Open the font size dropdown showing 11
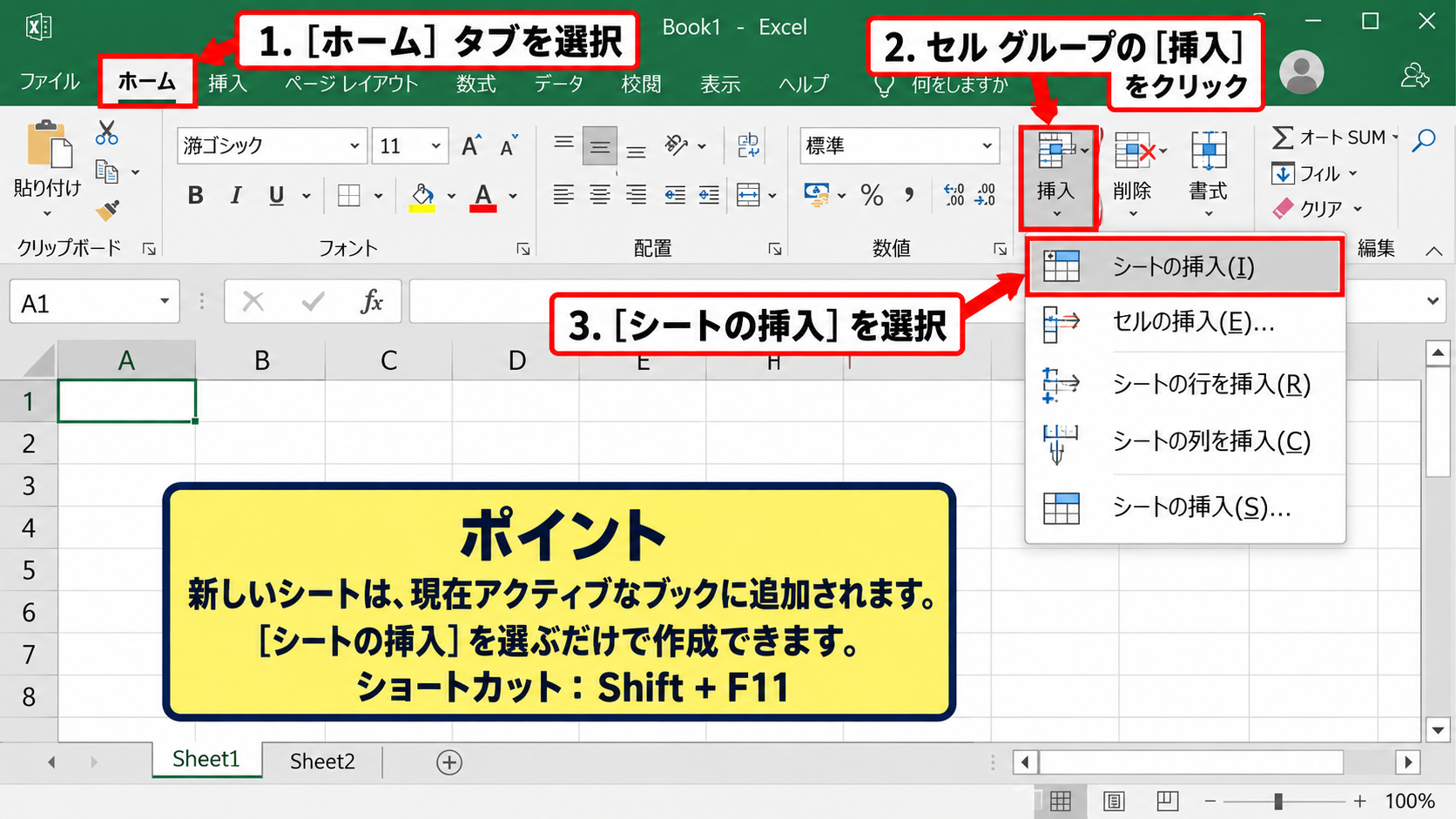Viewport: 1456px width, 819px height. coord(435,146)
